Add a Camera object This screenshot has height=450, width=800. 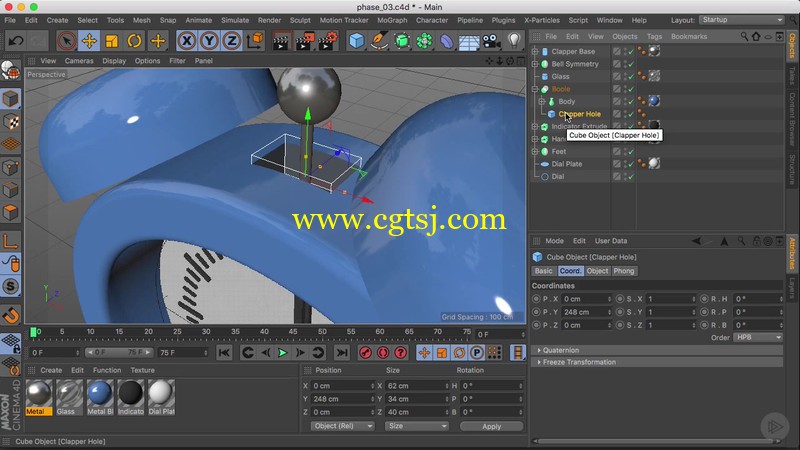pos(491,41)
